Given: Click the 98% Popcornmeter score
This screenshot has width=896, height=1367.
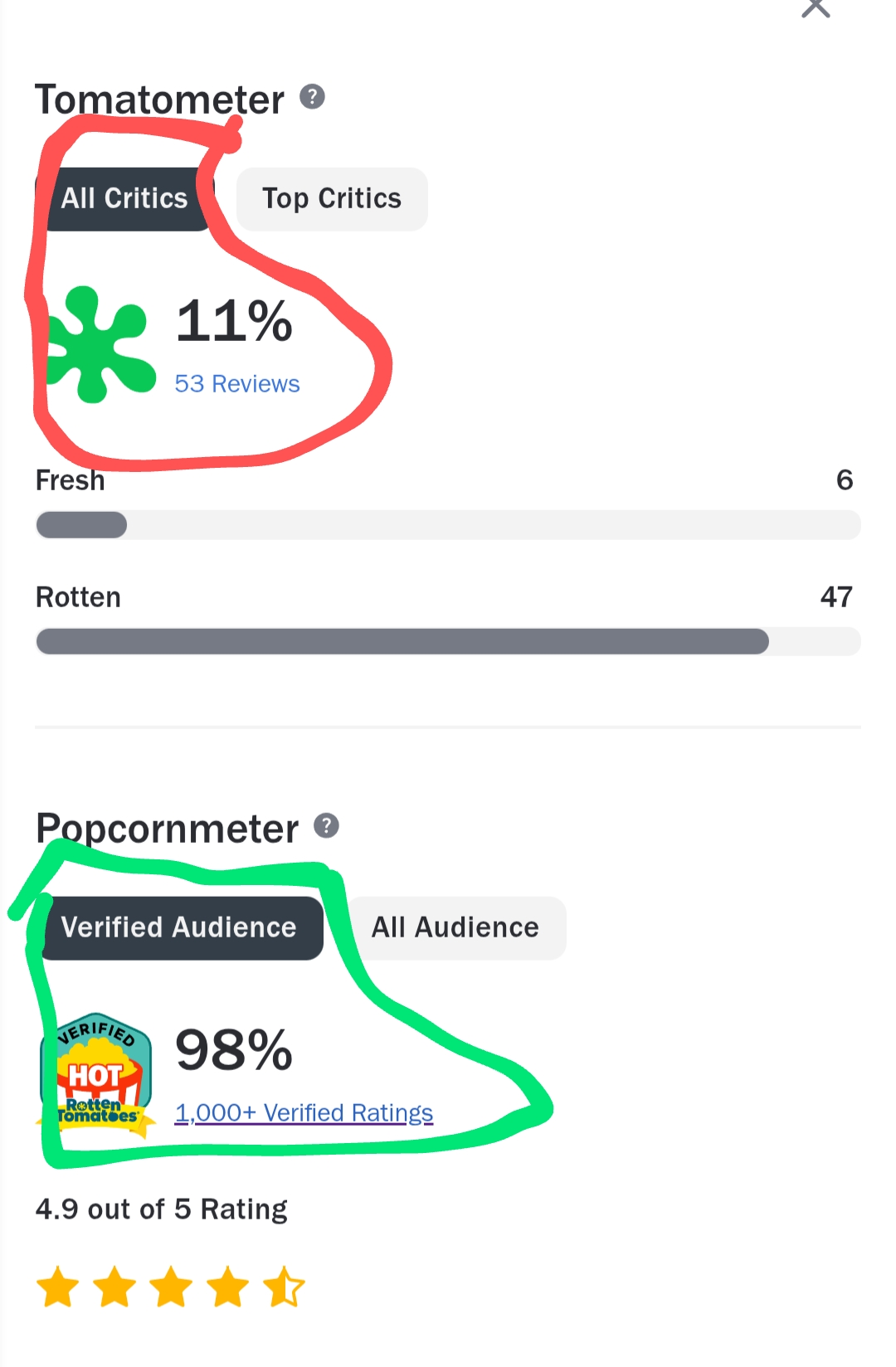Looking at the screenshot, I should 234,1050.
